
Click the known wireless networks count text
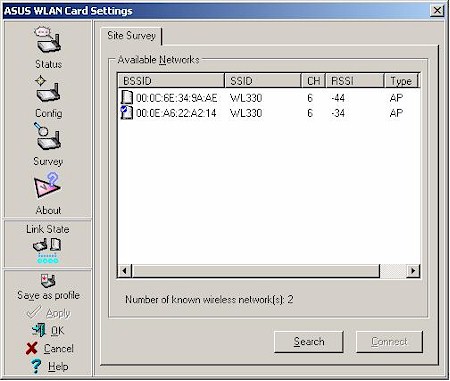coord(209,299)
